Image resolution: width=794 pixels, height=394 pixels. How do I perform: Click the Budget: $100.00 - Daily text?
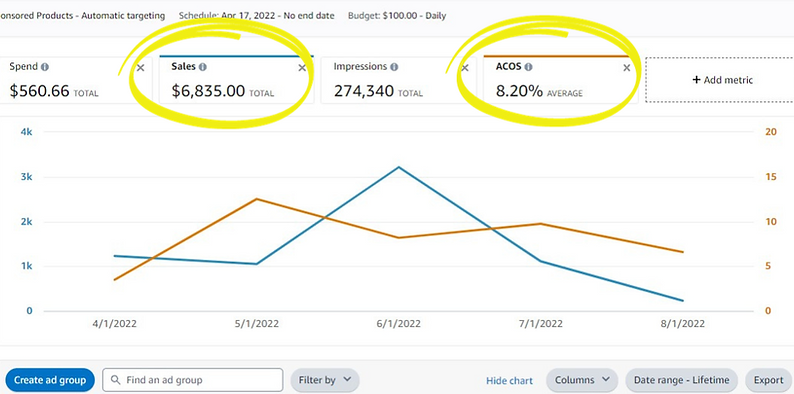pos(397,16)
